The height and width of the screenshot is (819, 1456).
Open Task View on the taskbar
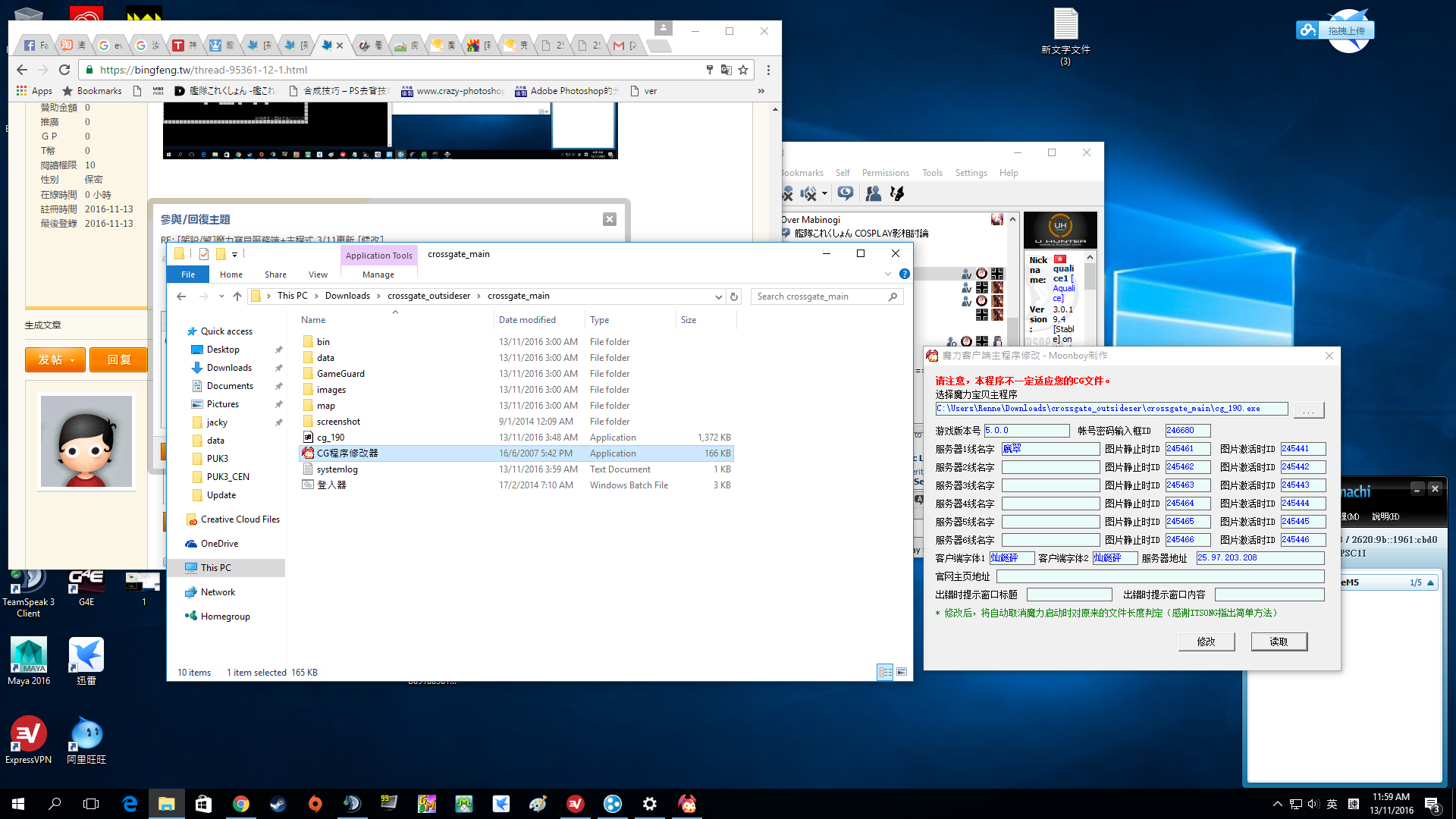pos(91,804)
